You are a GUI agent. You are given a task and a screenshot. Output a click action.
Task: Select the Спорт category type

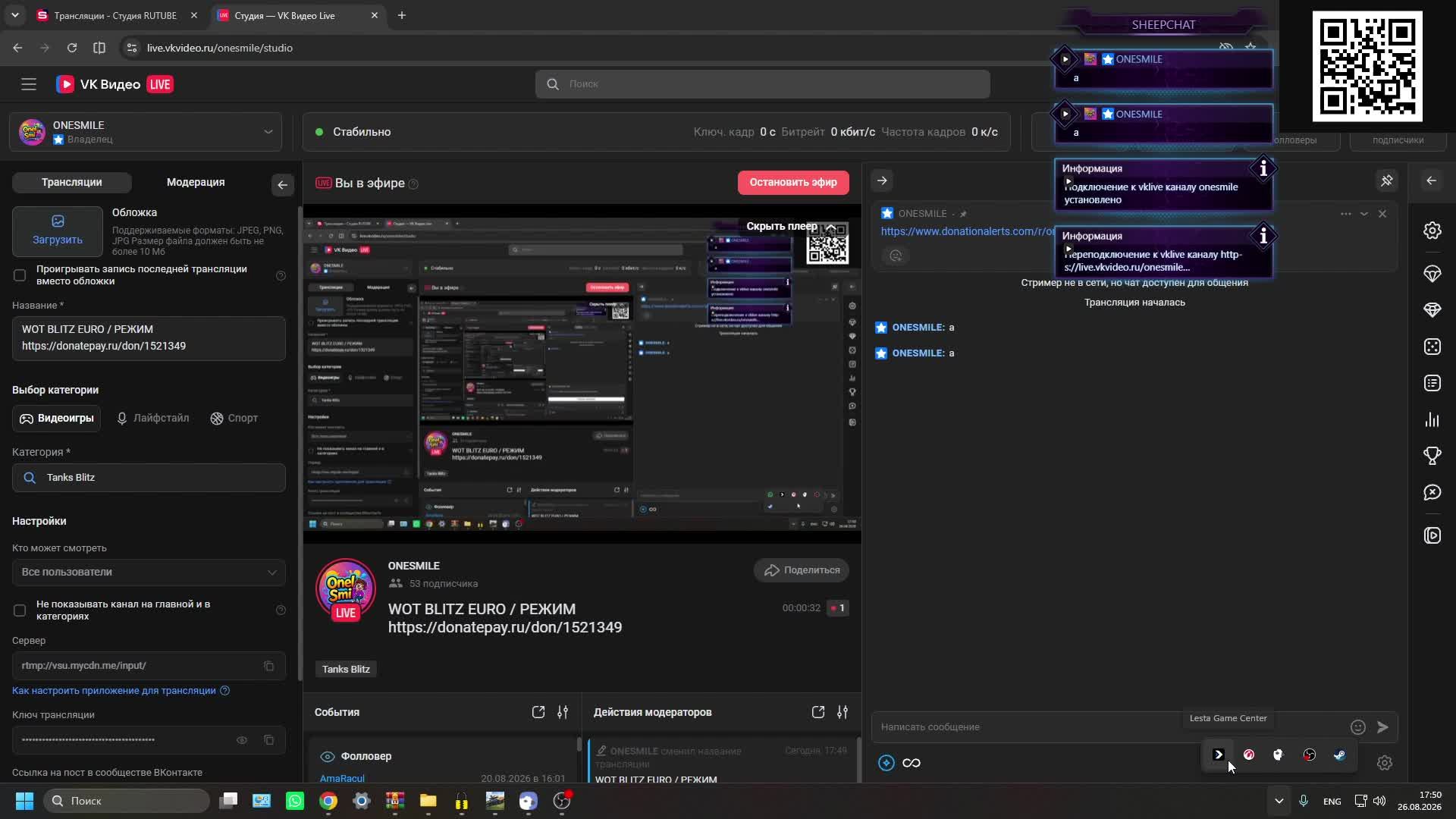click(234, 419)
